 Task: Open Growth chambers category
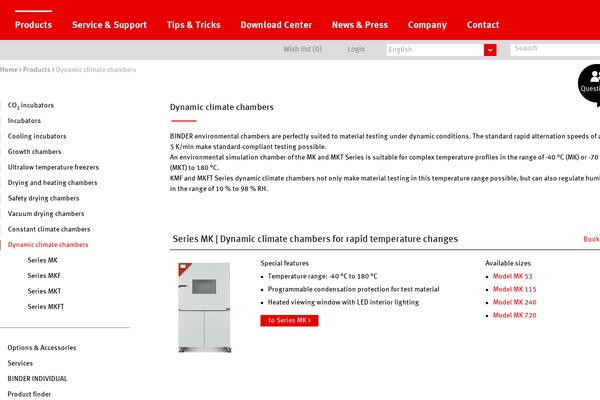point(34,152)
